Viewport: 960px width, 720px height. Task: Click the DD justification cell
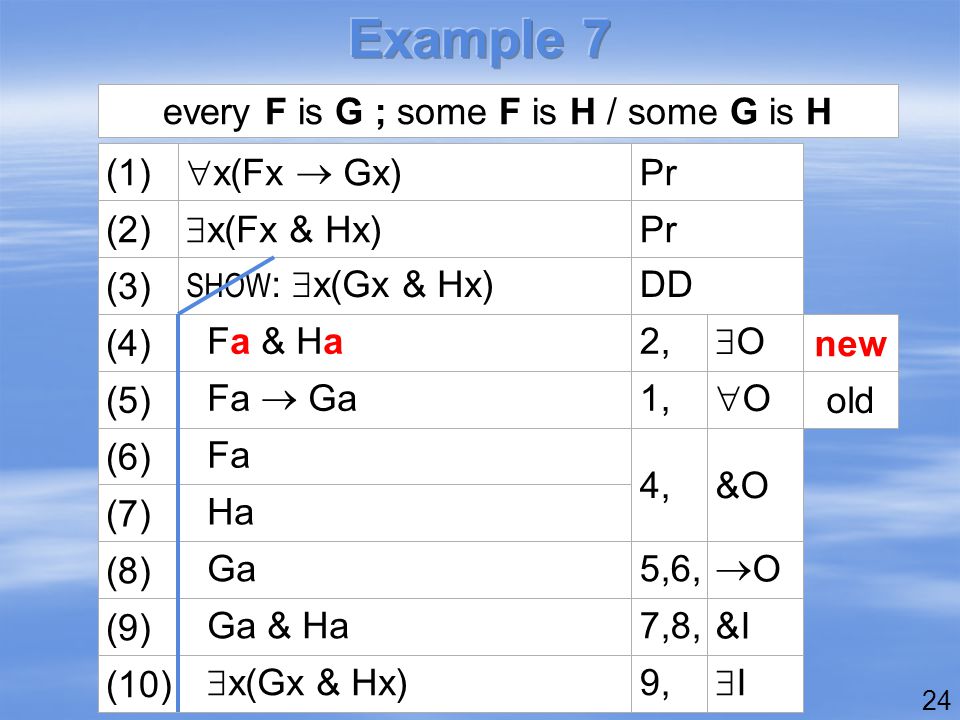[x=717, y=286]
